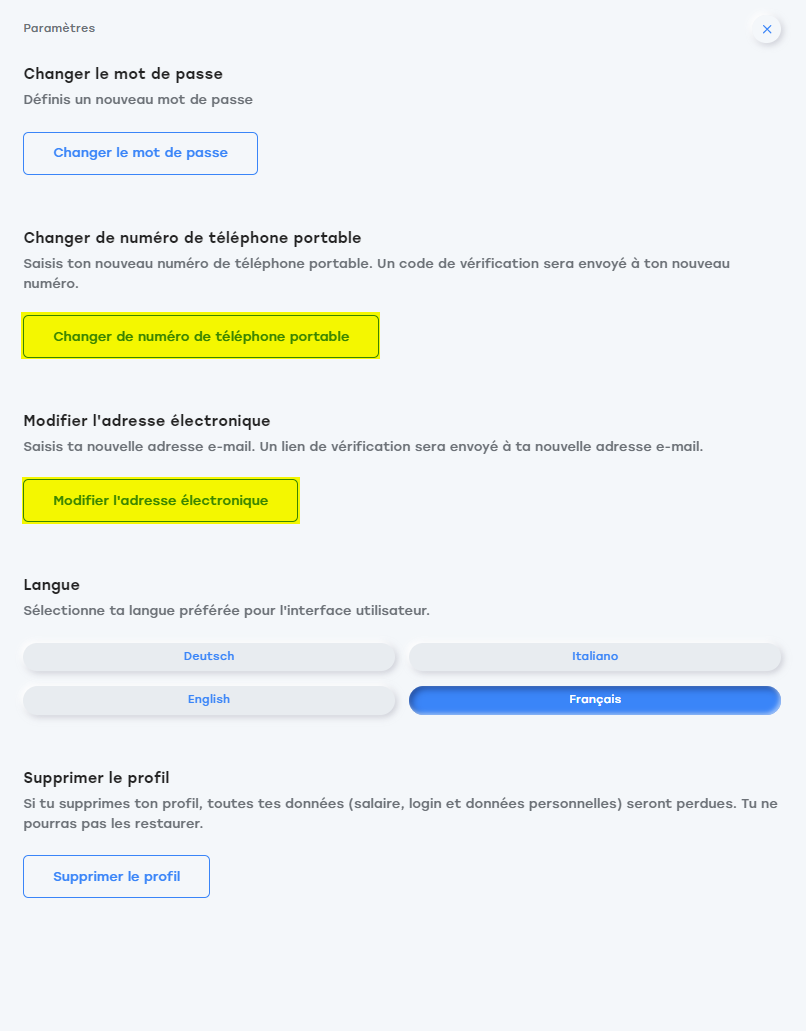Click the Modifier l'adresse électronique heading
Viewport: 806px width, 1031px height.
[147, 421]
